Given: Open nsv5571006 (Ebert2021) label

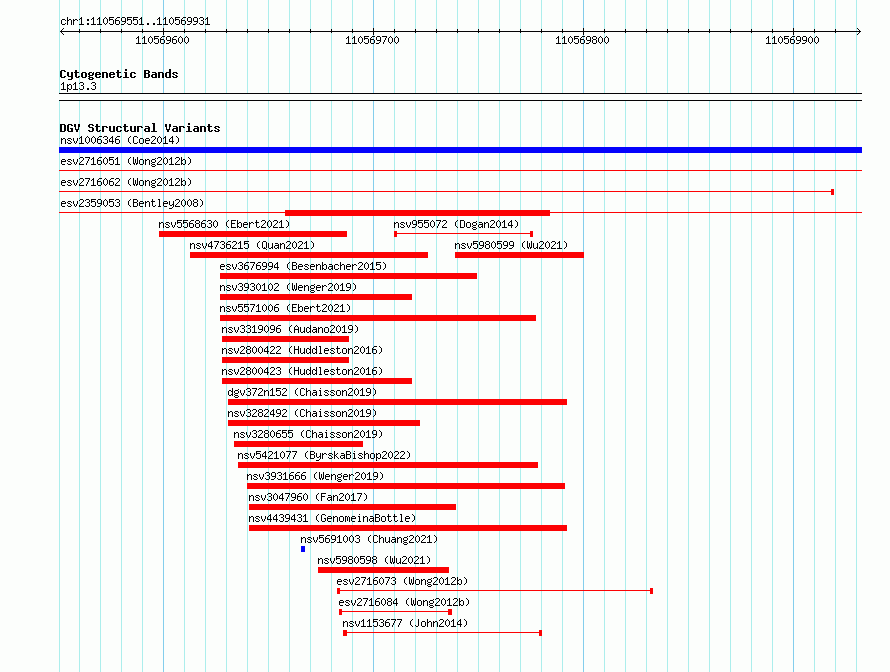Looking at the screenshot, I should 285,308.
